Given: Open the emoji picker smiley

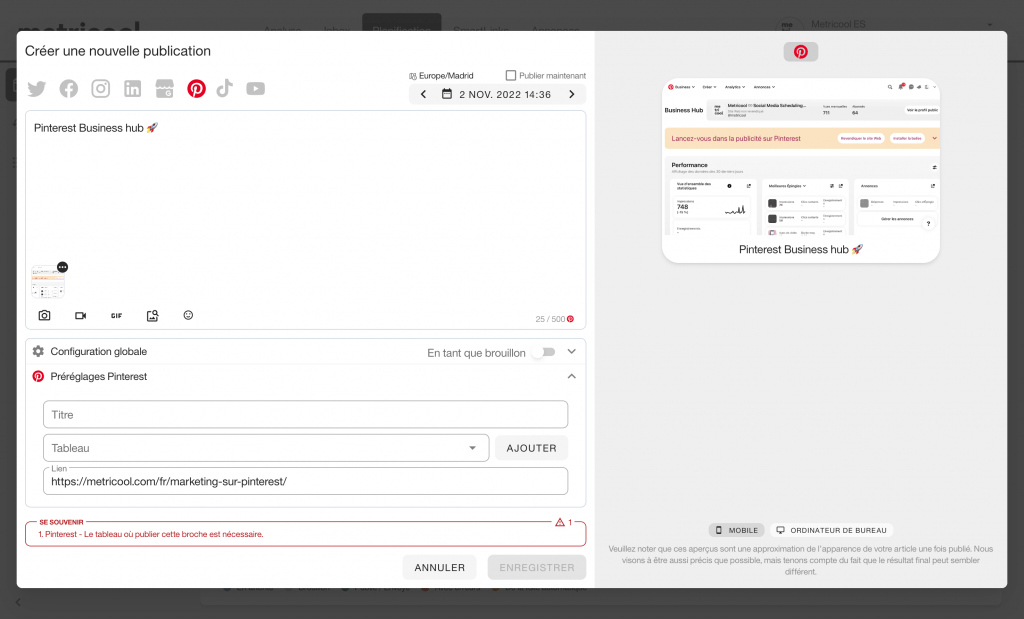Looking at the screenshot, I should click(188, 315).
